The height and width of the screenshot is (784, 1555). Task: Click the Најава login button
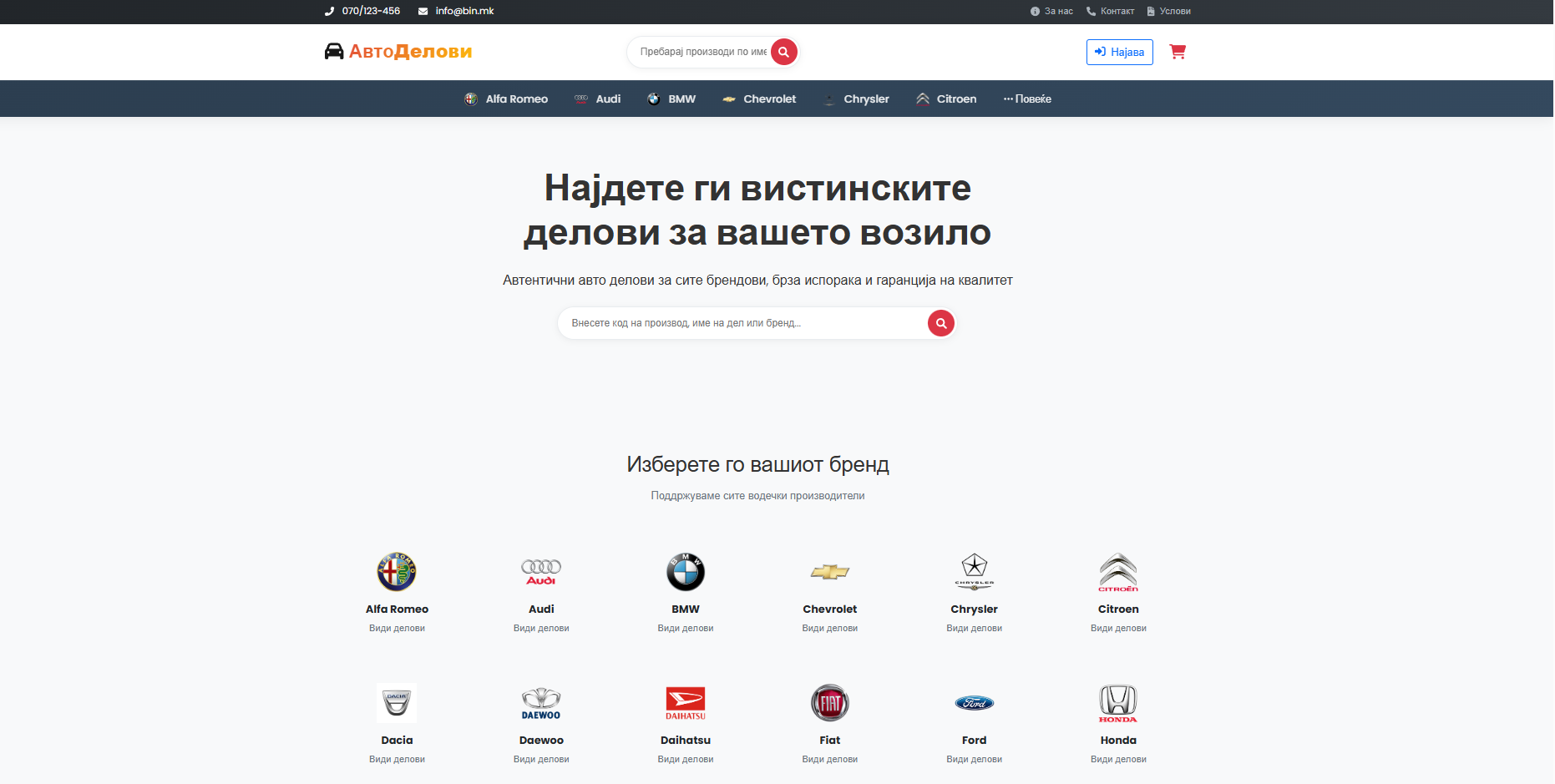click(x=1119, y=52)
